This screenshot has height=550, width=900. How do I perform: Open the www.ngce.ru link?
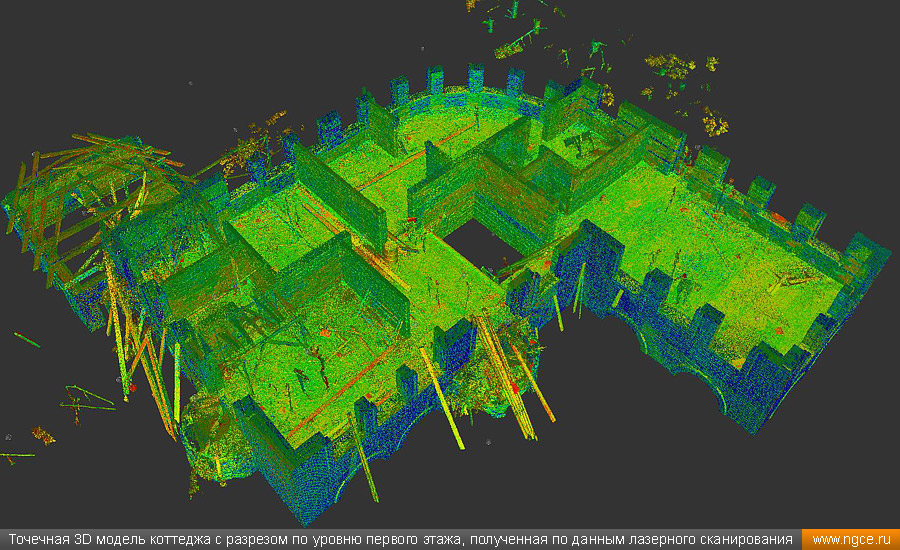pos(851,540)
